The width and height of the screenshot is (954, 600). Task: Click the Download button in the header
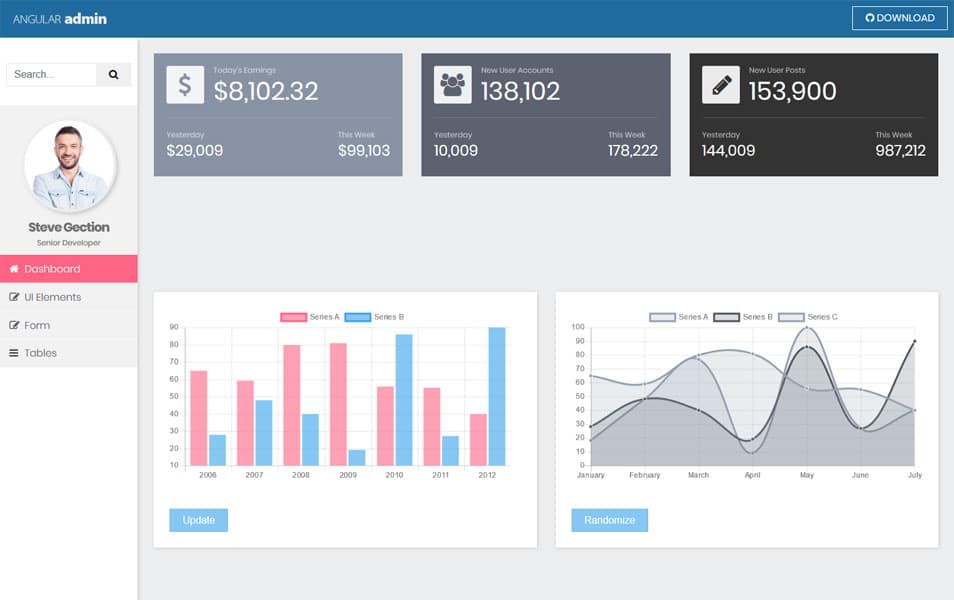899,17
